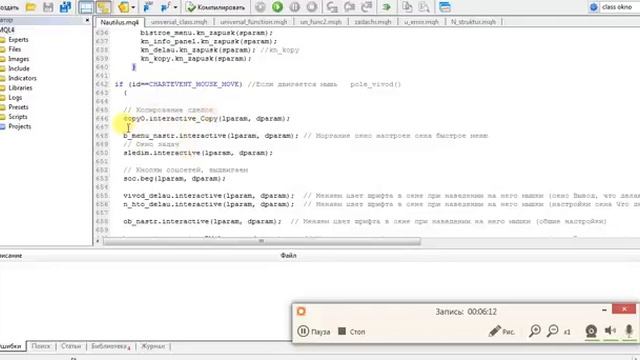Open the Ошибки tab in Toolbox
The height and width of the screenshot is (360, 640).
(x=11, y=346)
